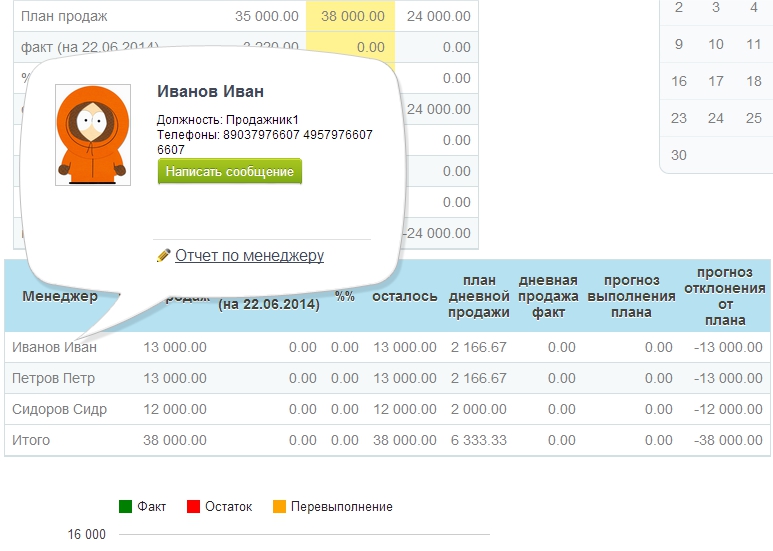Click the Kenny avatar picture
Image resolution: width=773 pixels, height=551 pixels.
pos(92,134)
